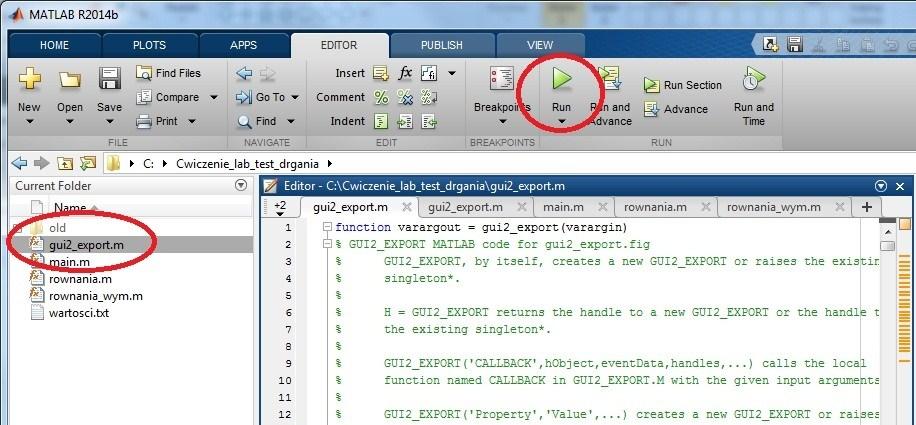Open Find Files tool
916x425 pixels.
pyautogui.click(x=168, y=73)
